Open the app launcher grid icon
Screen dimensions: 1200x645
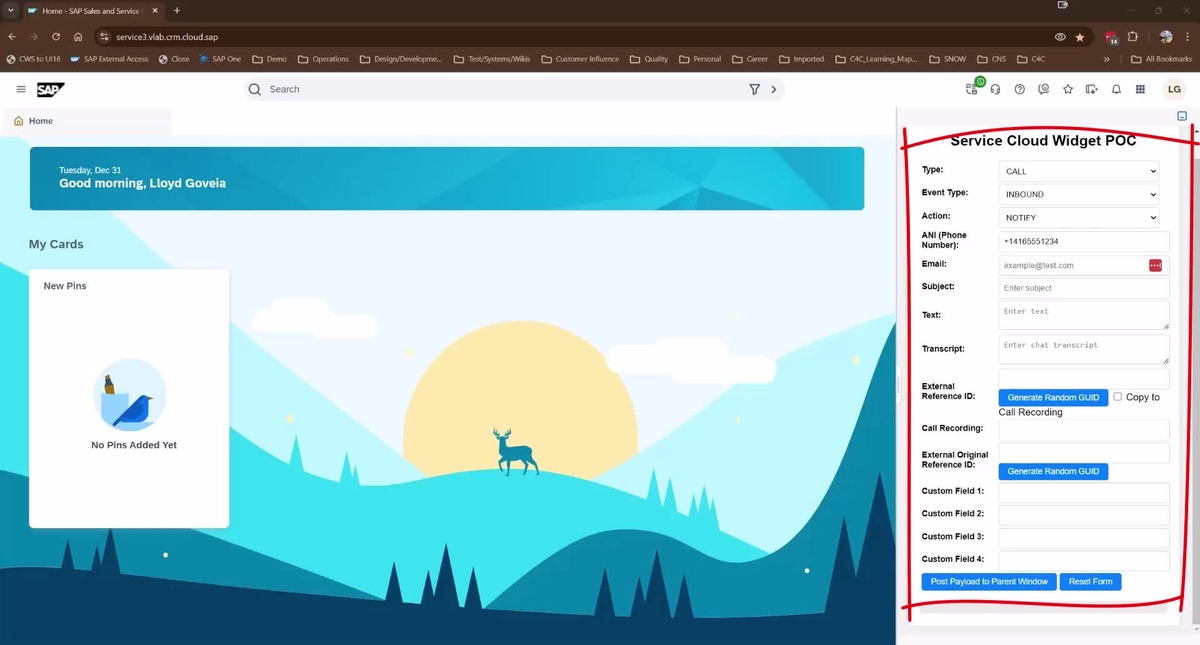coord(1140,89)
